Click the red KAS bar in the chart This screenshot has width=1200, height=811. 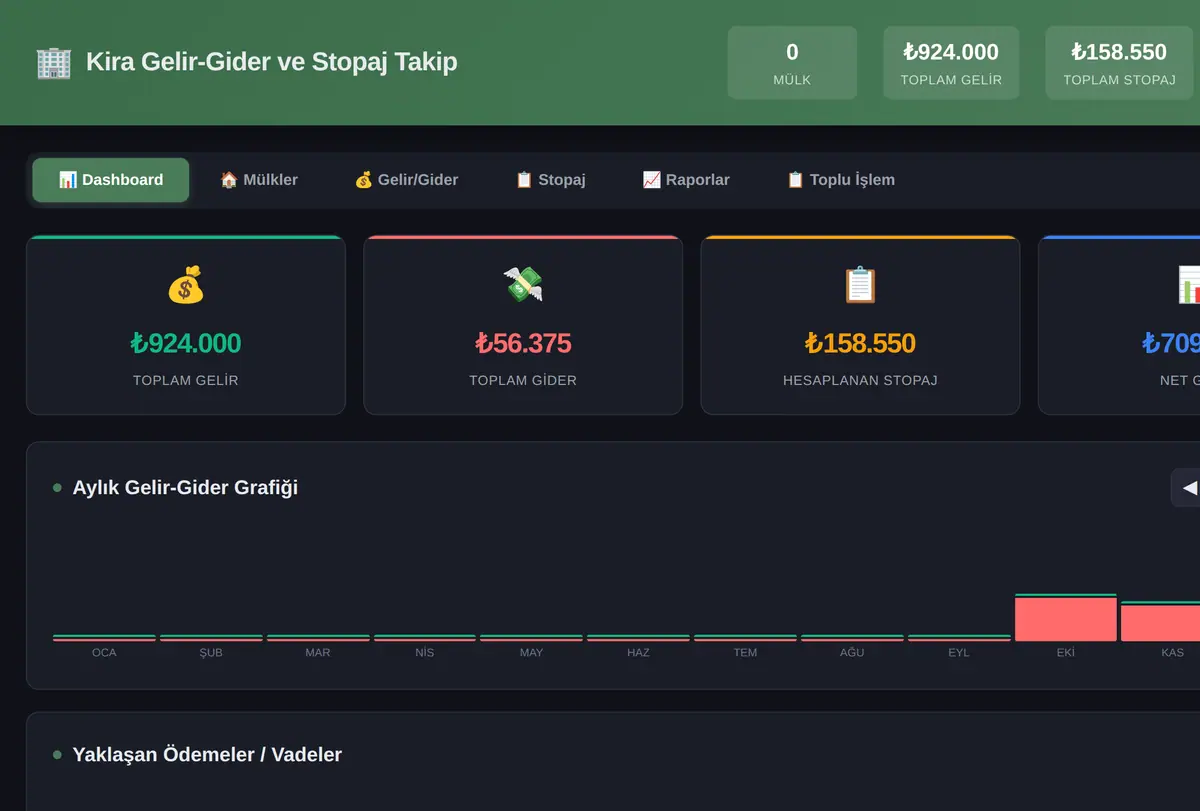pyautogui.click(x=1160, y=623)
